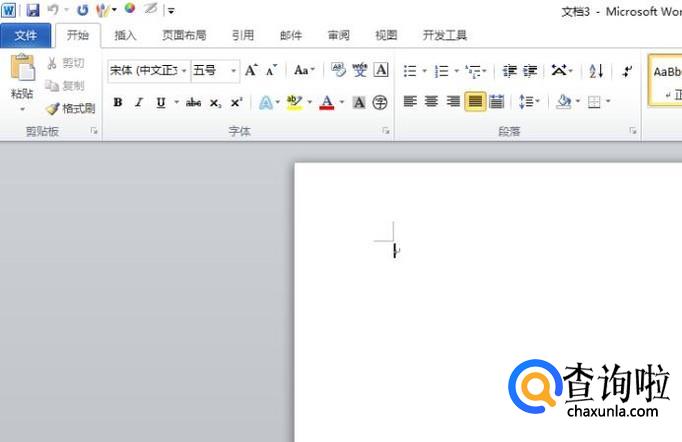Click the Clear Formatting icon
This screenshot has height=442, width=682.
(x=338, y=70)
